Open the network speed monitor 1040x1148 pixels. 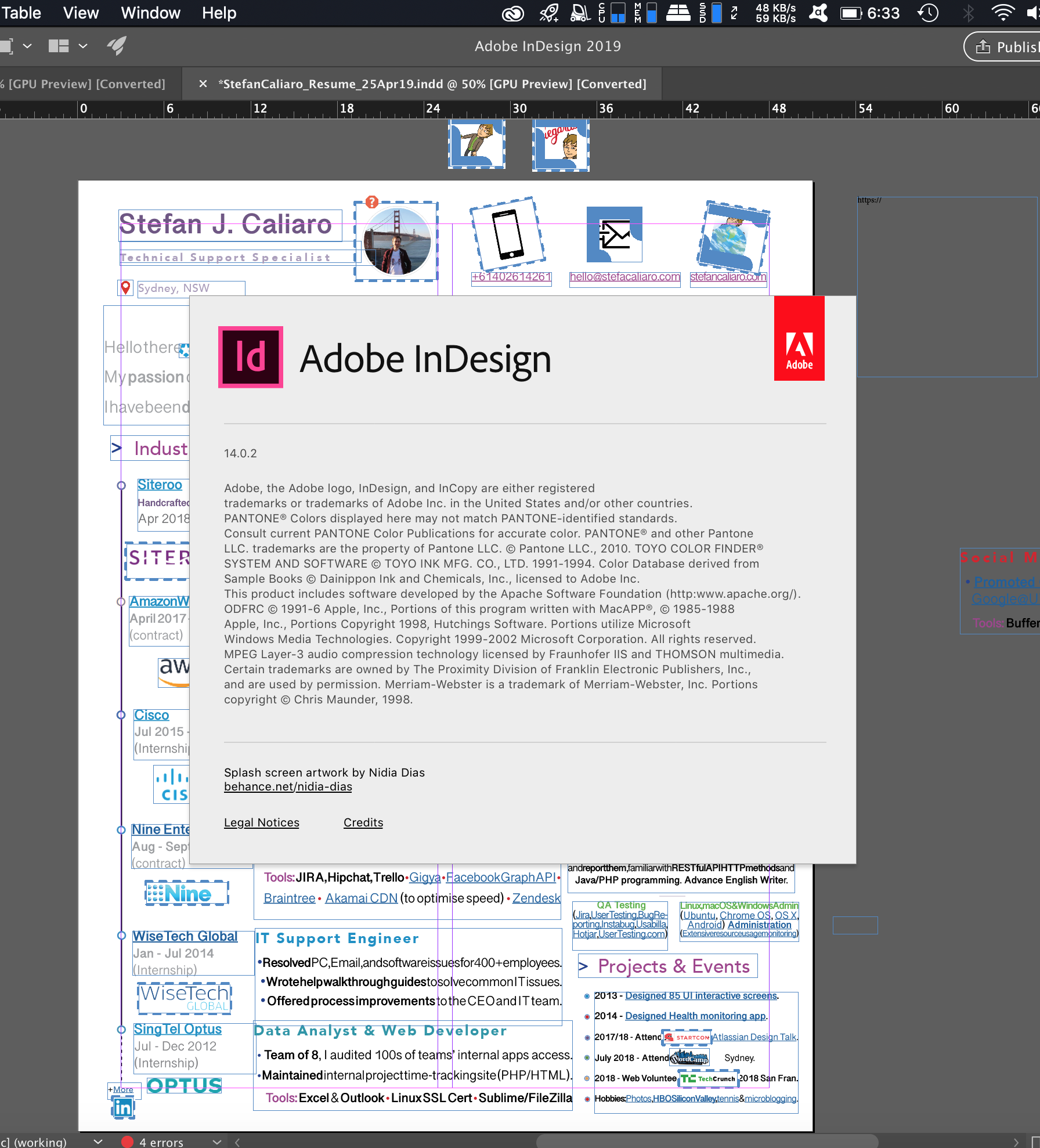(x=775, y=13)
